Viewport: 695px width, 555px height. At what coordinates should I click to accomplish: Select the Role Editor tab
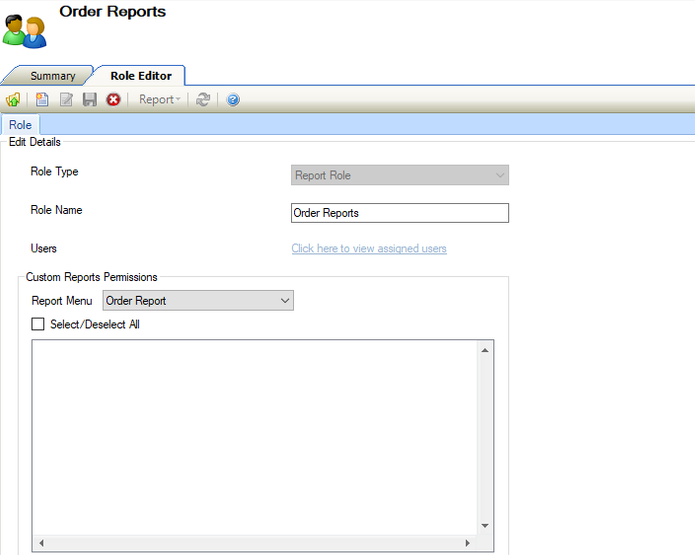pos(140,76)
